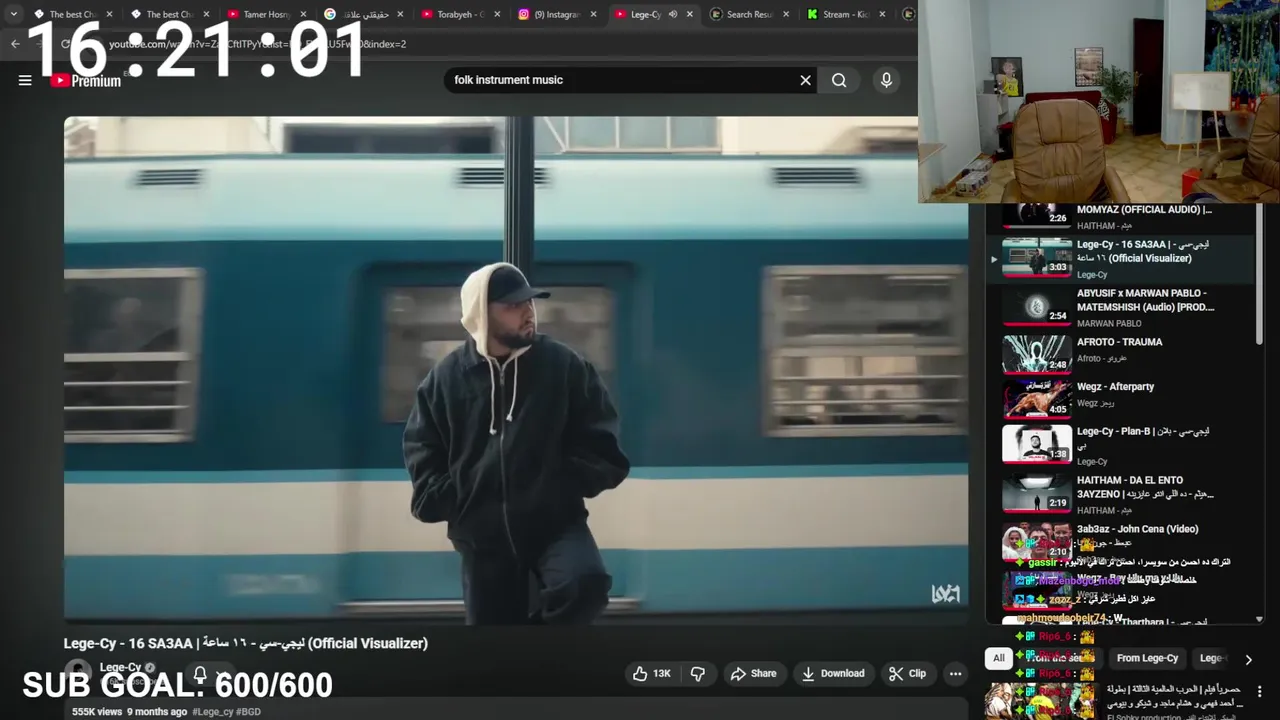Open HAITHAM - DA EL ENTO 3AYZENO thumbnail
The height and width of the screenshot is (720, 1280).
tap(1037, 492)
